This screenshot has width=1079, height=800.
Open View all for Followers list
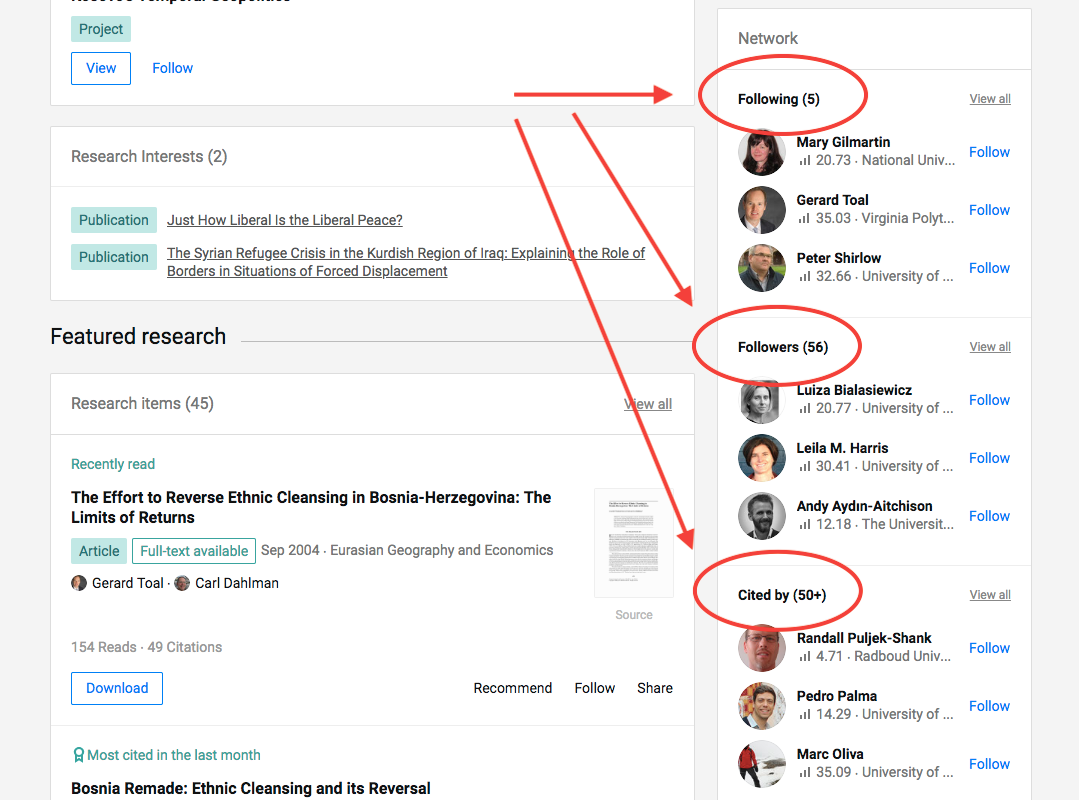click(989, 347)
